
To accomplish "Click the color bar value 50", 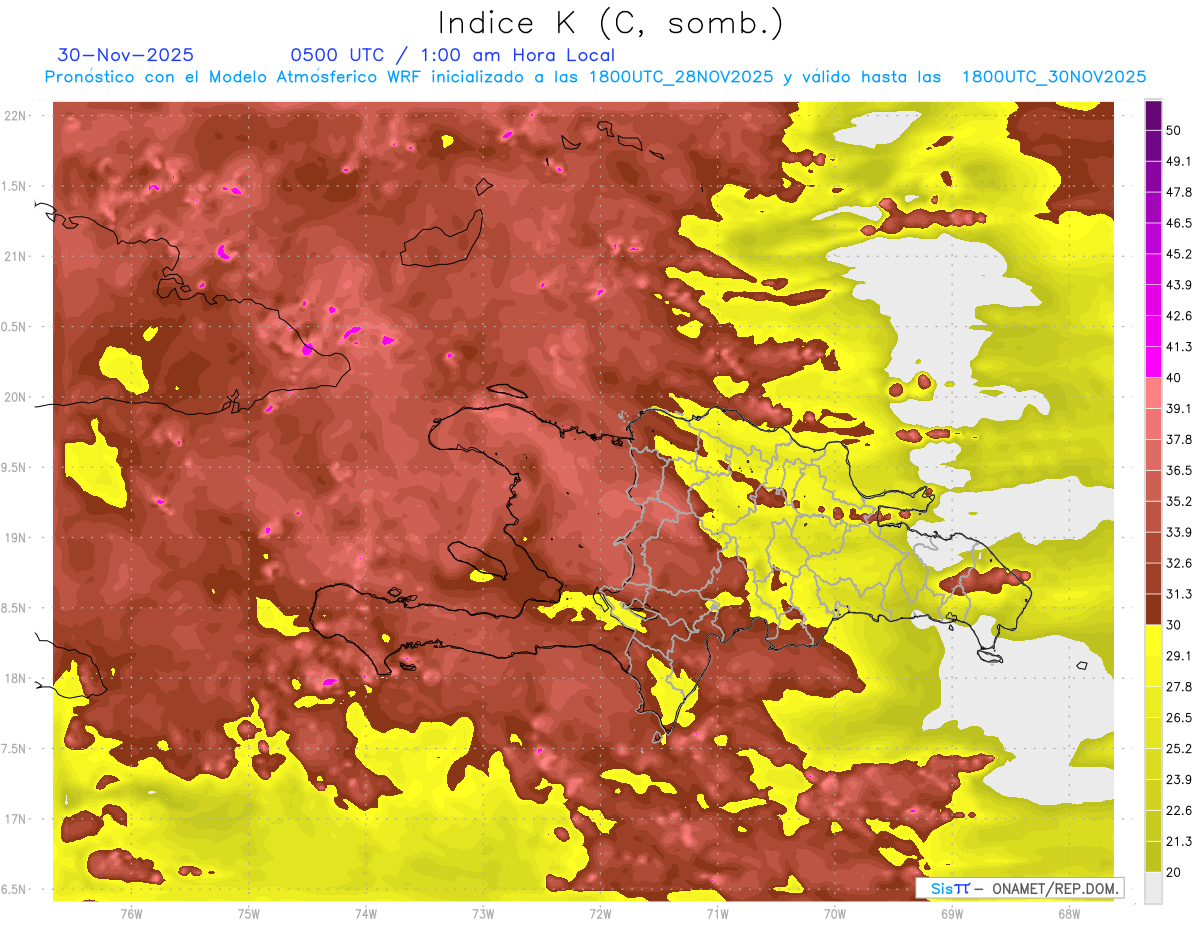I will 1174,130.
